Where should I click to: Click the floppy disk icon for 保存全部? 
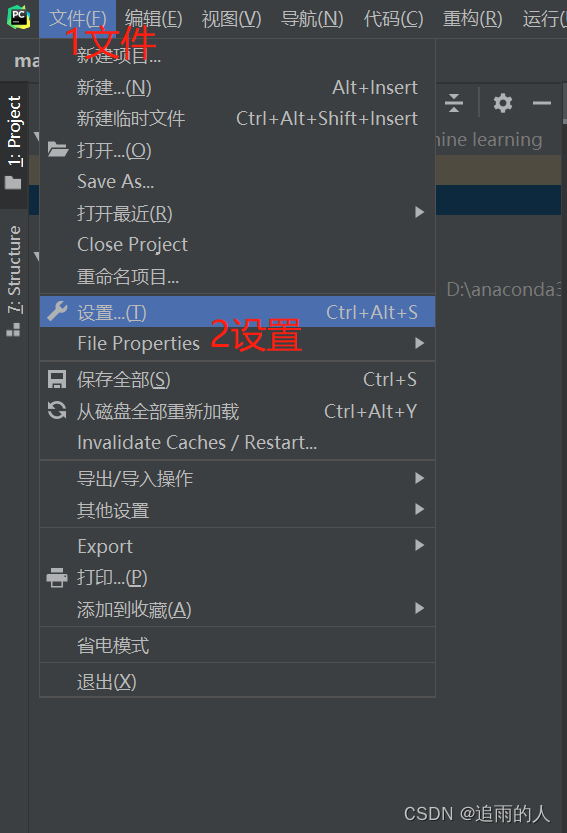click(x=57, y=379)
